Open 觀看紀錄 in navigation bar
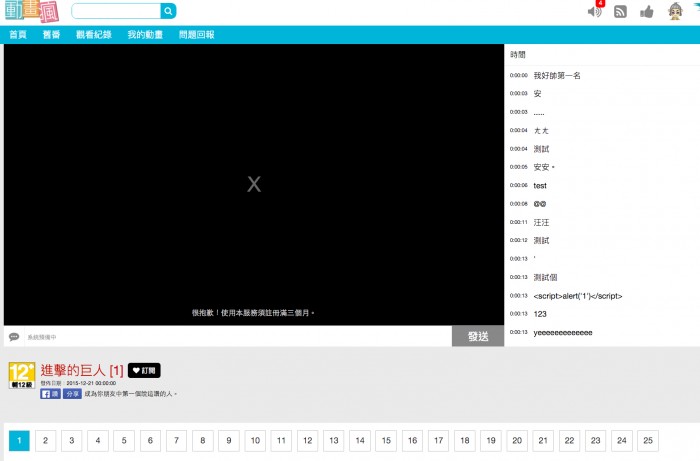The image size is (700, 461). coord(94,35)
